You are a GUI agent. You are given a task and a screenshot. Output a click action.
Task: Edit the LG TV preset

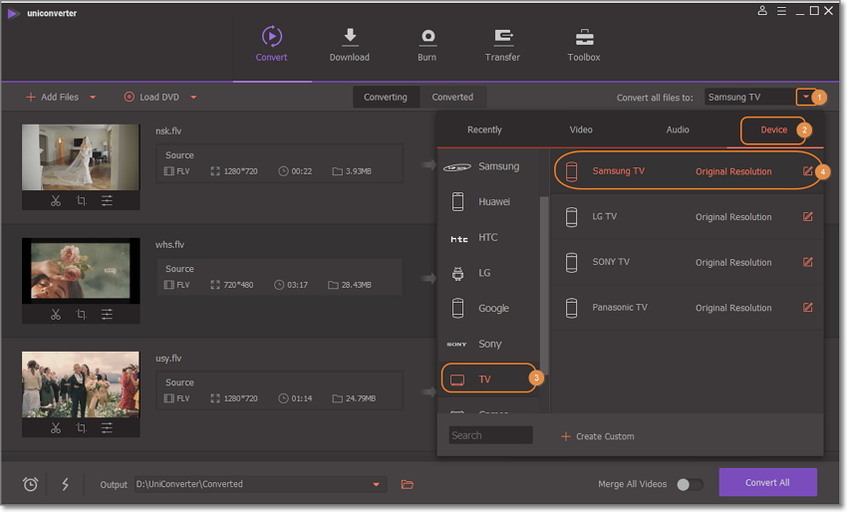(808, 217)
